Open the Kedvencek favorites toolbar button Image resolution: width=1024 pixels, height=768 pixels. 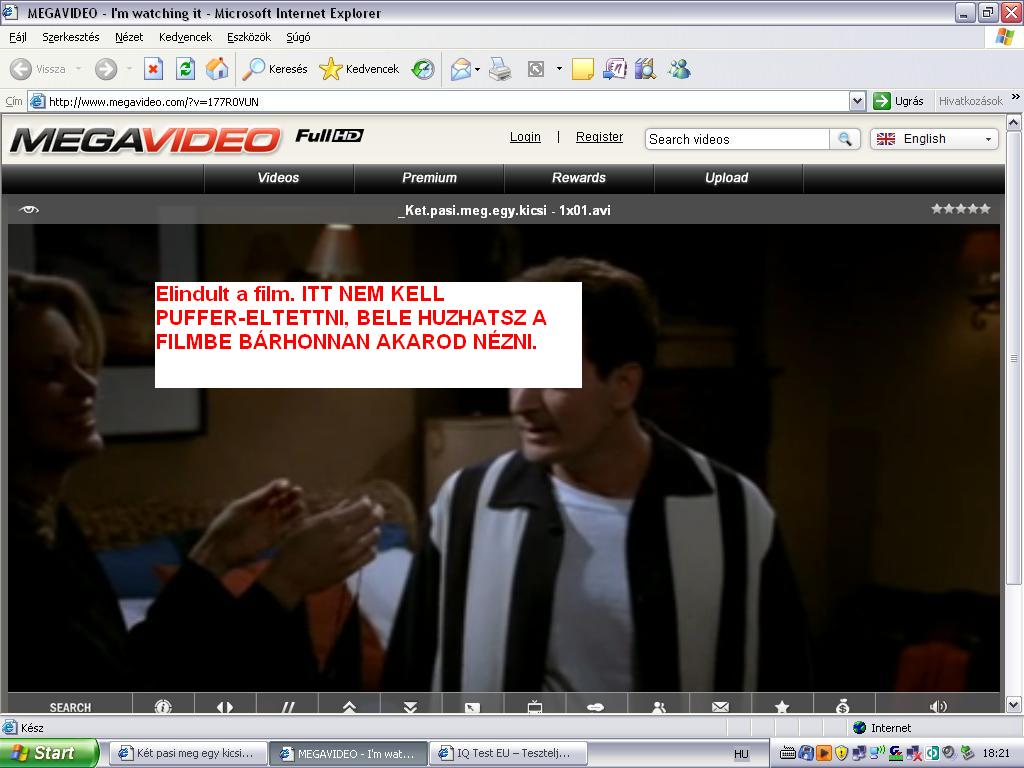[x=359, y=69]
